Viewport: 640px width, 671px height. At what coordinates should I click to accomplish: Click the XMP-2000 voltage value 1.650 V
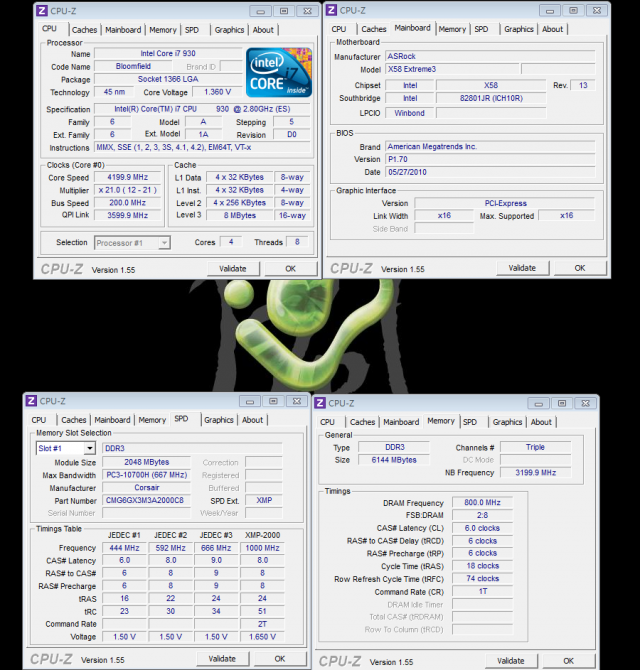[262, 637]
